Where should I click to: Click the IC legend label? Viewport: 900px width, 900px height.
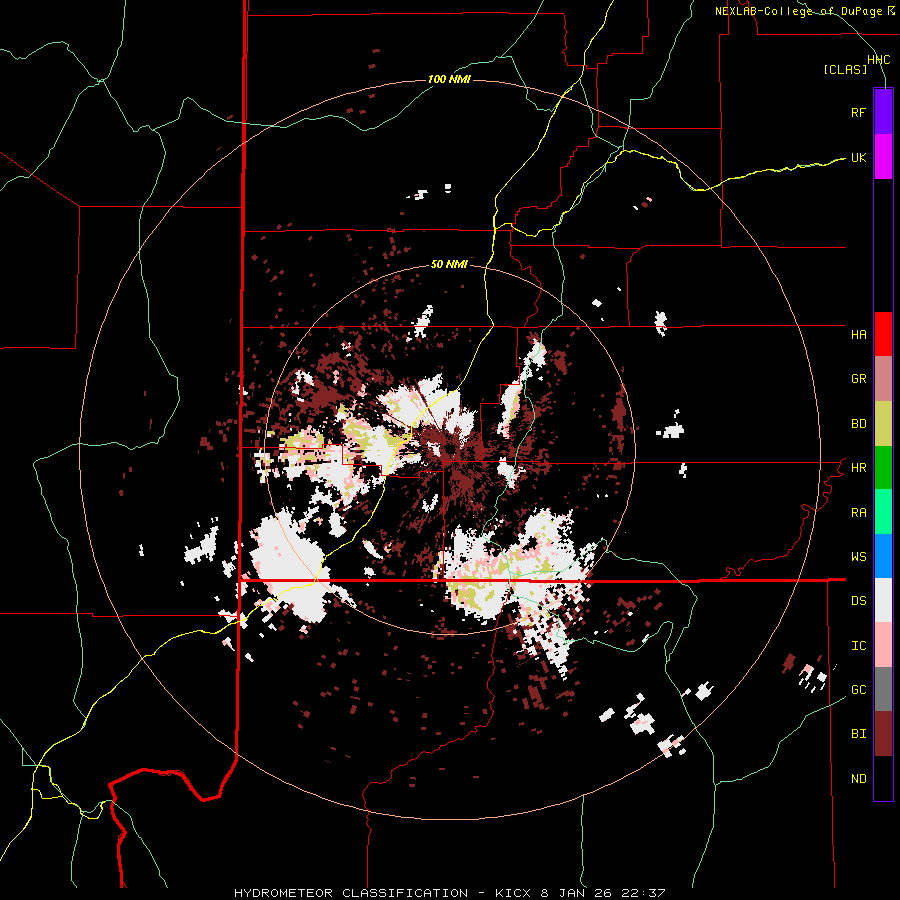point(858,646)
